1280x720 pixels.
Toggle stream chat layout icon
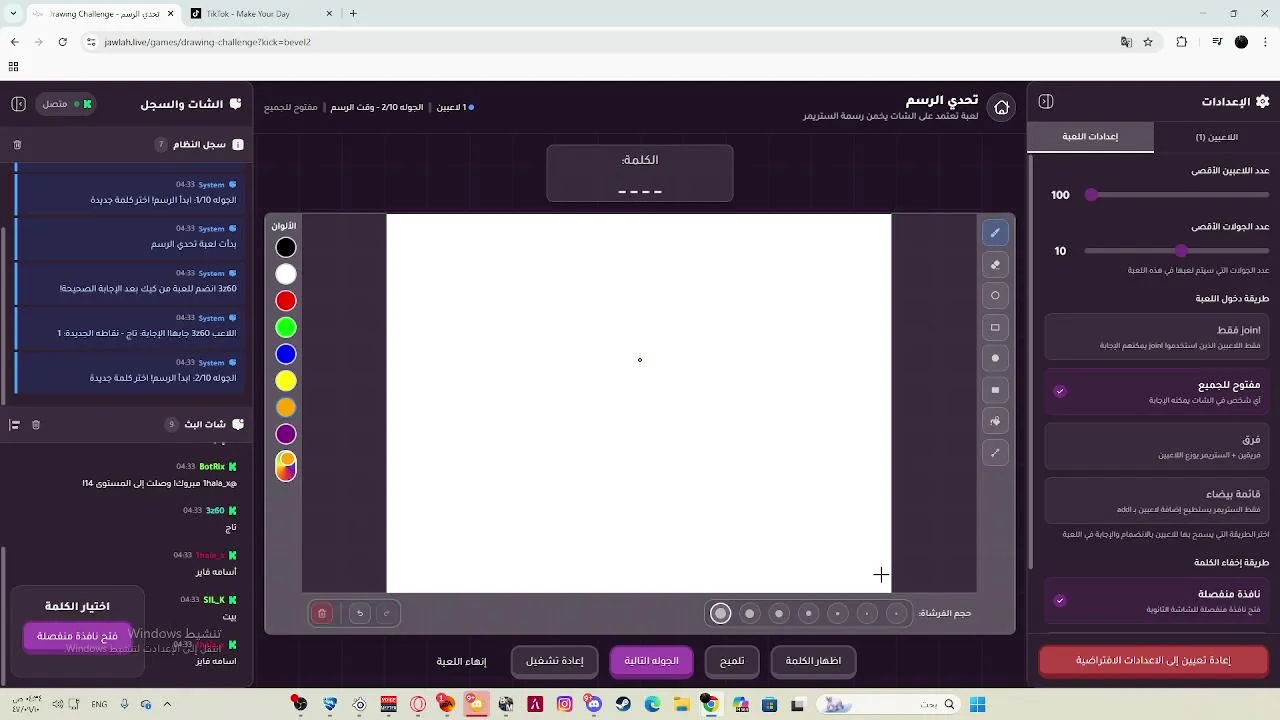pyautogui.click(x=15, y=425)
